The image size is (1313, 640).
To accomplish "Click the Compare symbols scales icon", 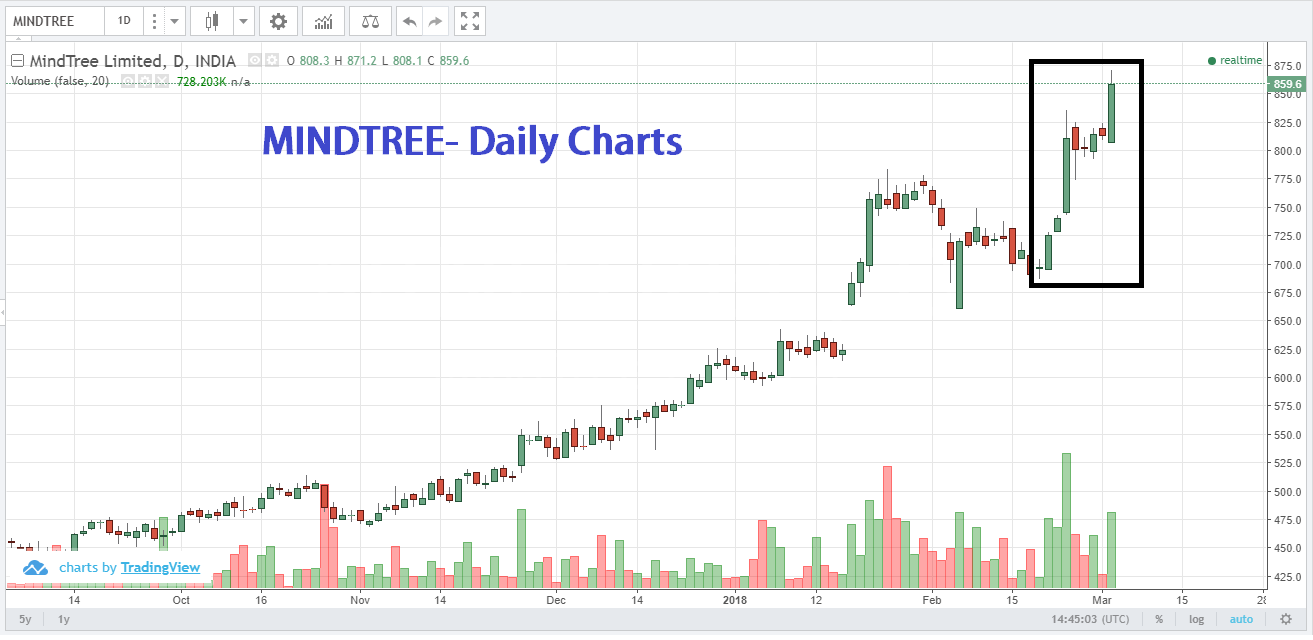I will click(x=370, y=21).
